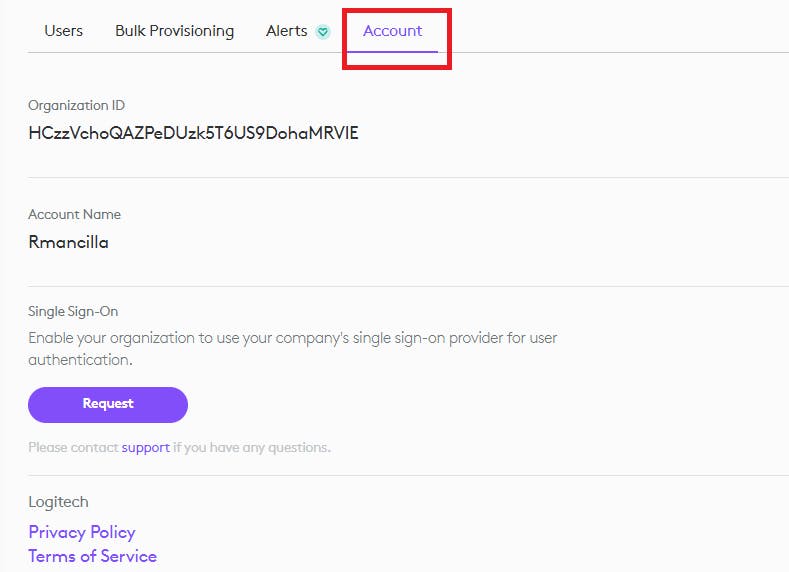Select the Account tab
789x572 pixels.
click(x=392, y=31)
